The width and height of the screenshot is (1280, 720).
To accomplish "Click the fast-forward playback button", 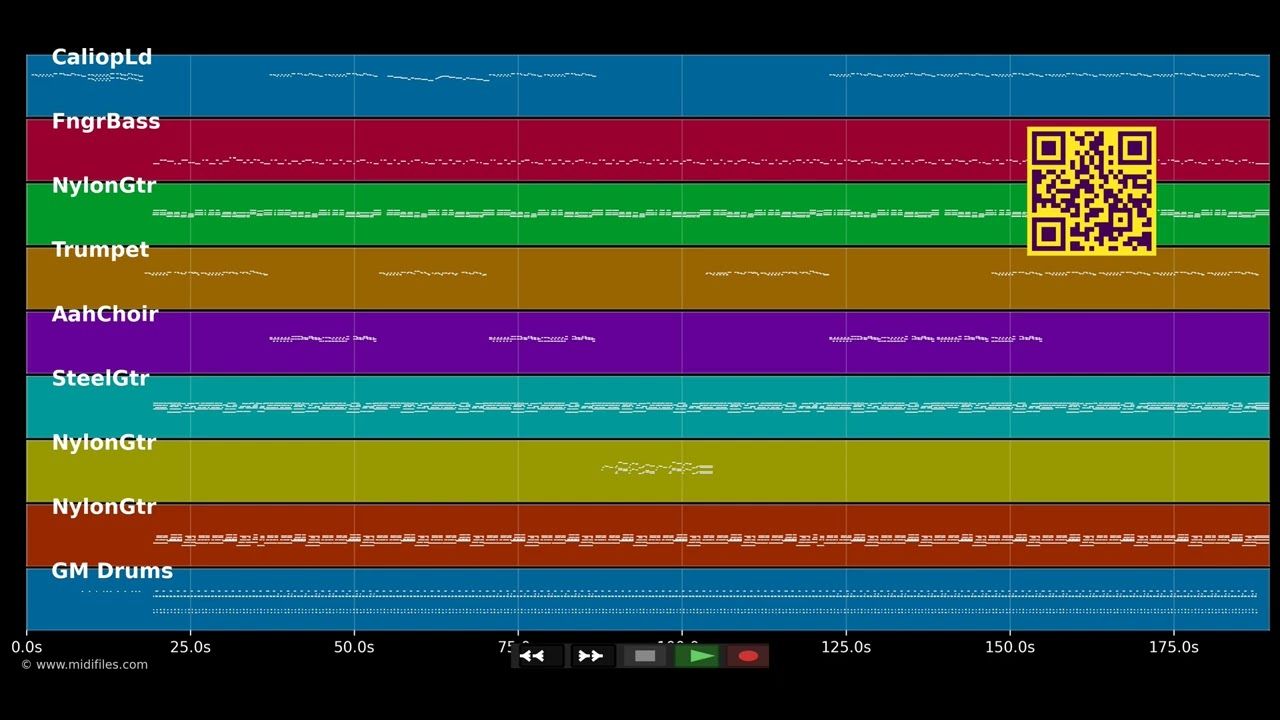I will tap(591, 656).
